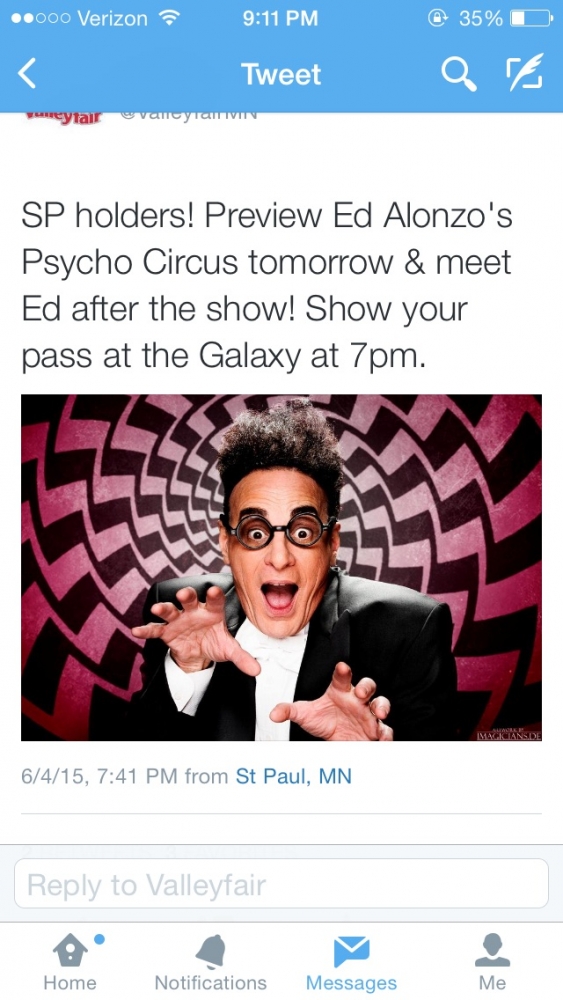Switch to the Messages tab
This screenshot has width=563, height=1000.
click(x=351, y=962)
